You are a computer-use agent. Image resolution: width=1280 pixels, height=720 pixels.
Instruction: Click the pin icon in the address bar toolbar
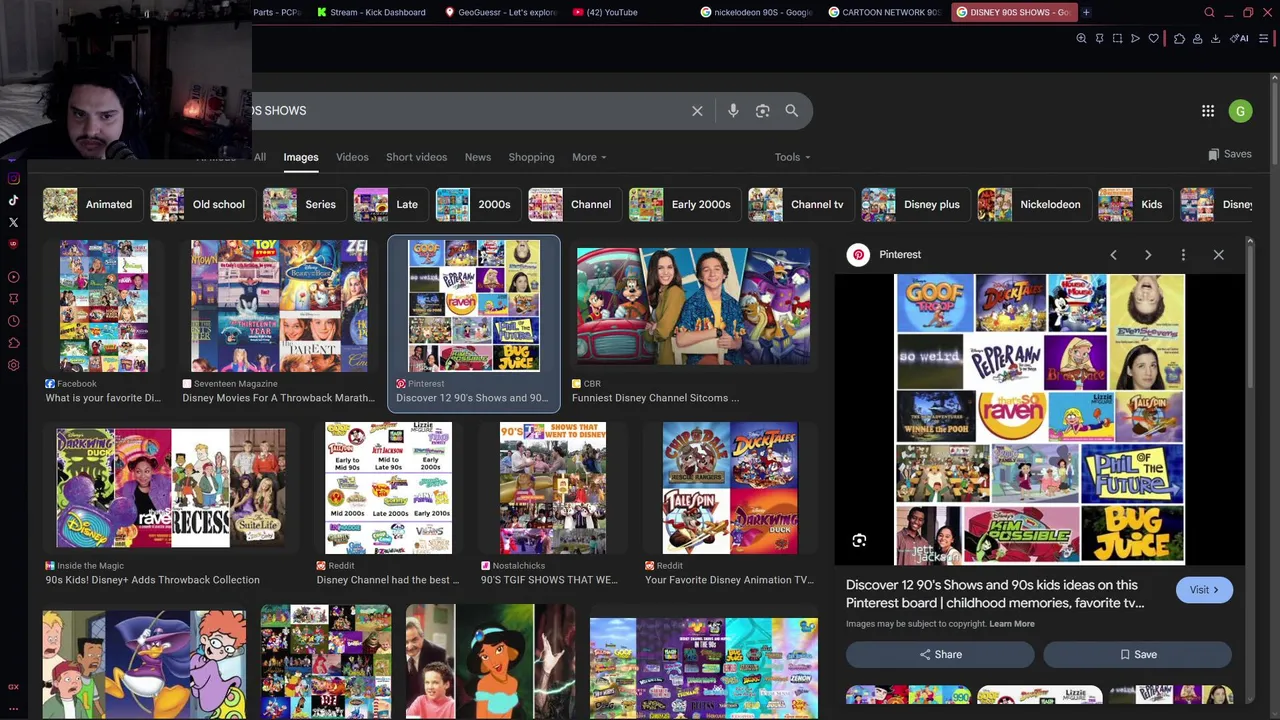(1099, 39)
